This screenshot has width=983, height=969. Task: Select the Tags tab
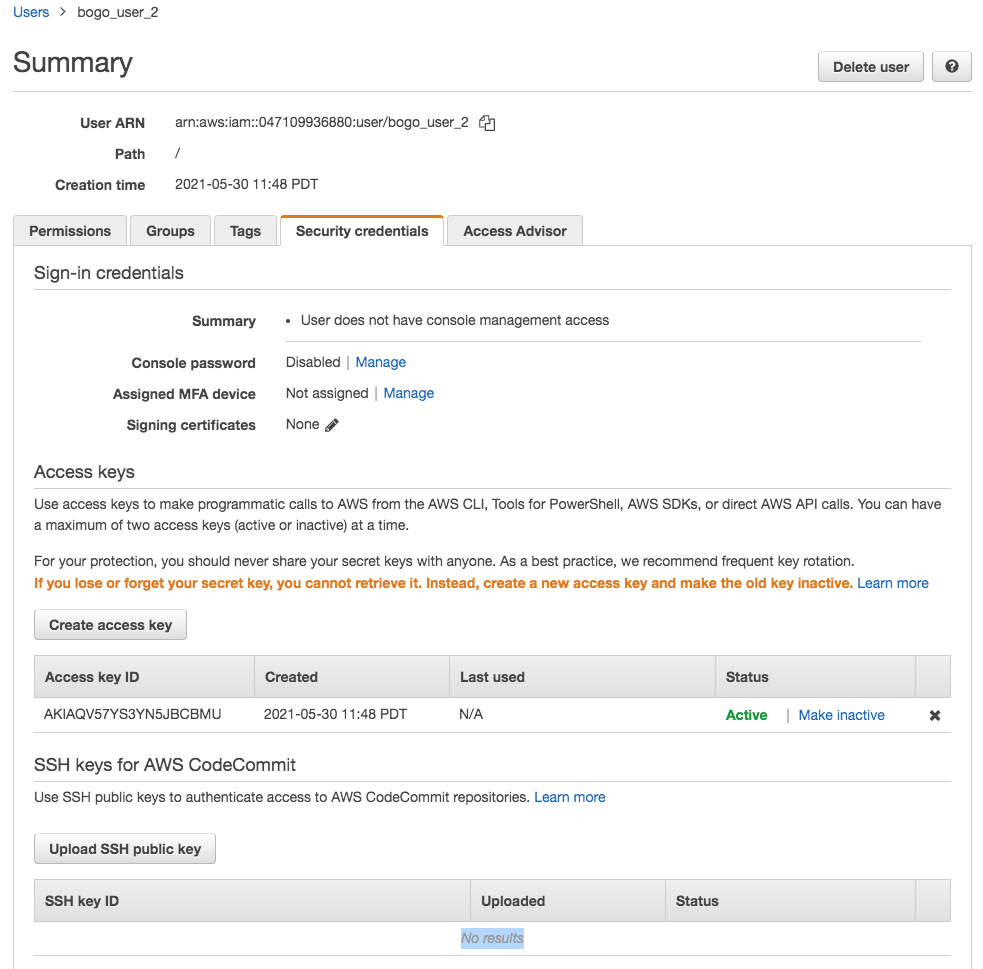245,231
